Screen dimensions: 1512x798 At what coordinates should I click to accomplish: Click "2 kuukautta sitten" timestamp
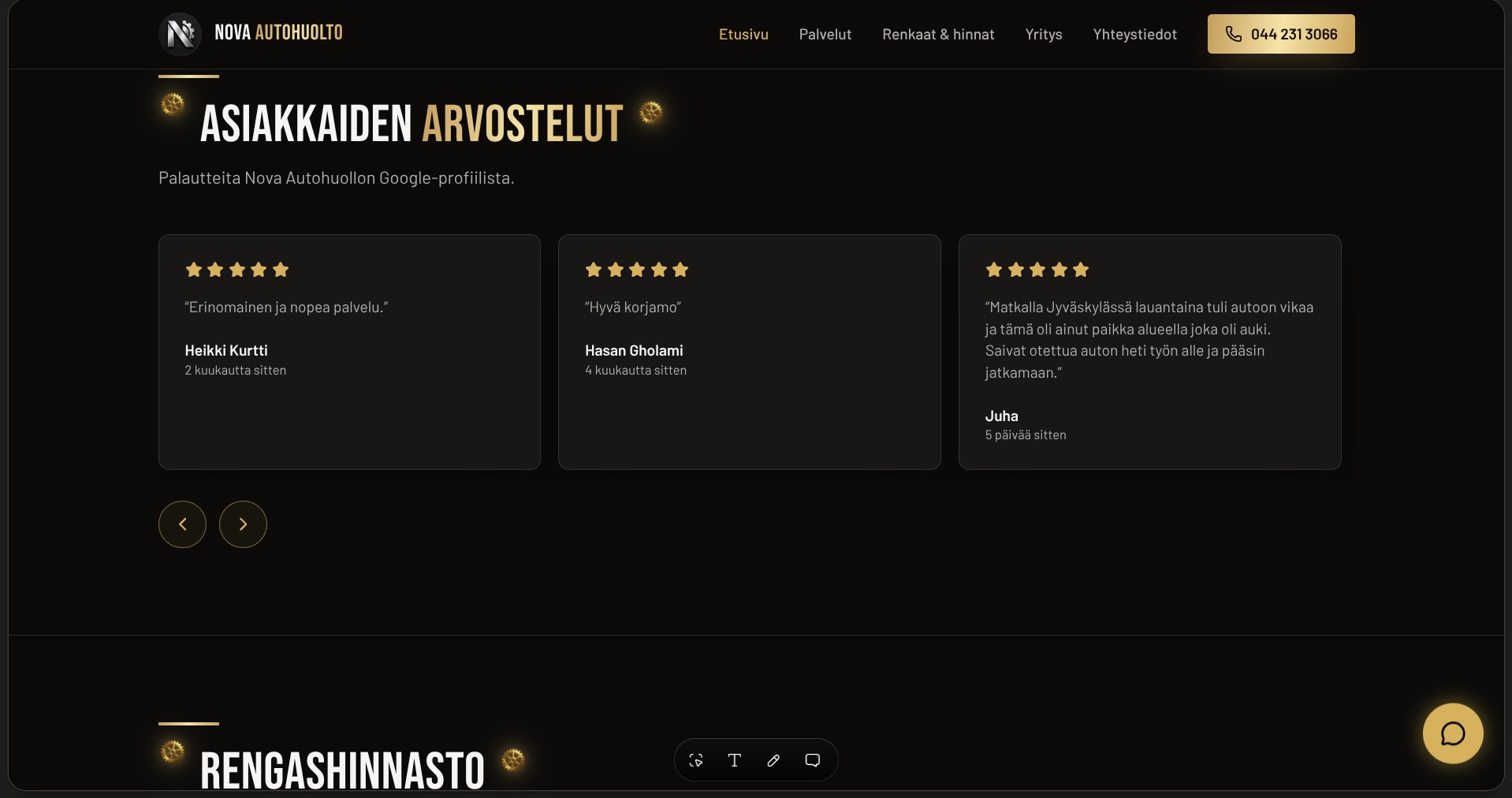point(235,371)
